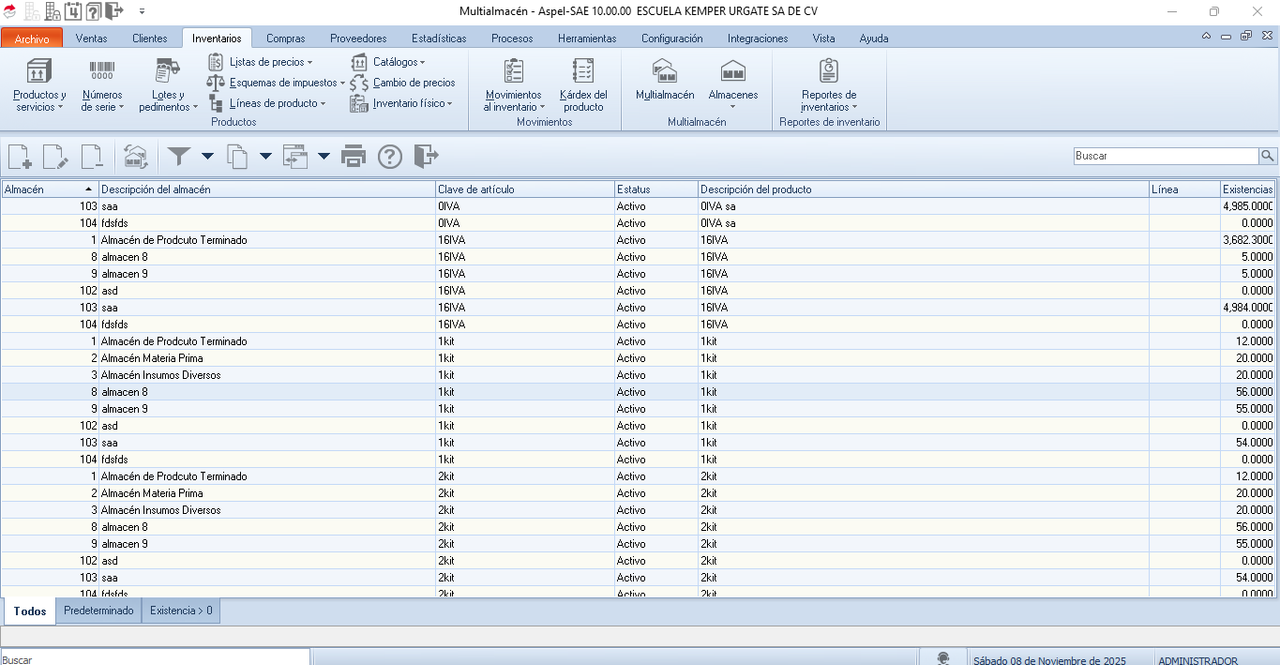Click the magnifier icon beside the Buscar field
The height and width of the screenshot is (665, 1280).
1268,156
